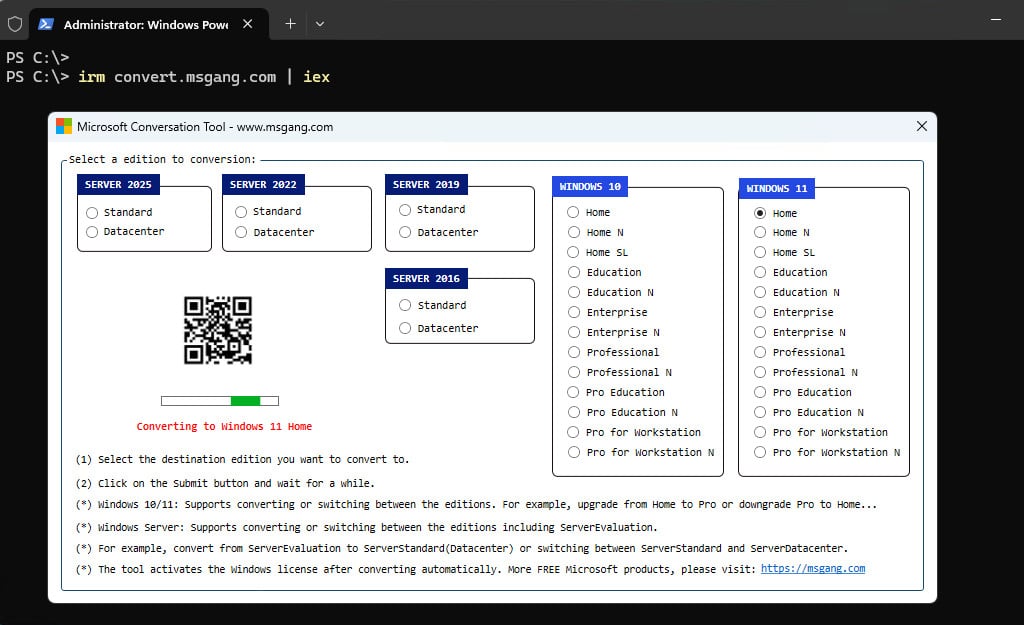Close the Administrator PowerShell tab
Screen dimensions: 1024x625
(x=248, y=24)
